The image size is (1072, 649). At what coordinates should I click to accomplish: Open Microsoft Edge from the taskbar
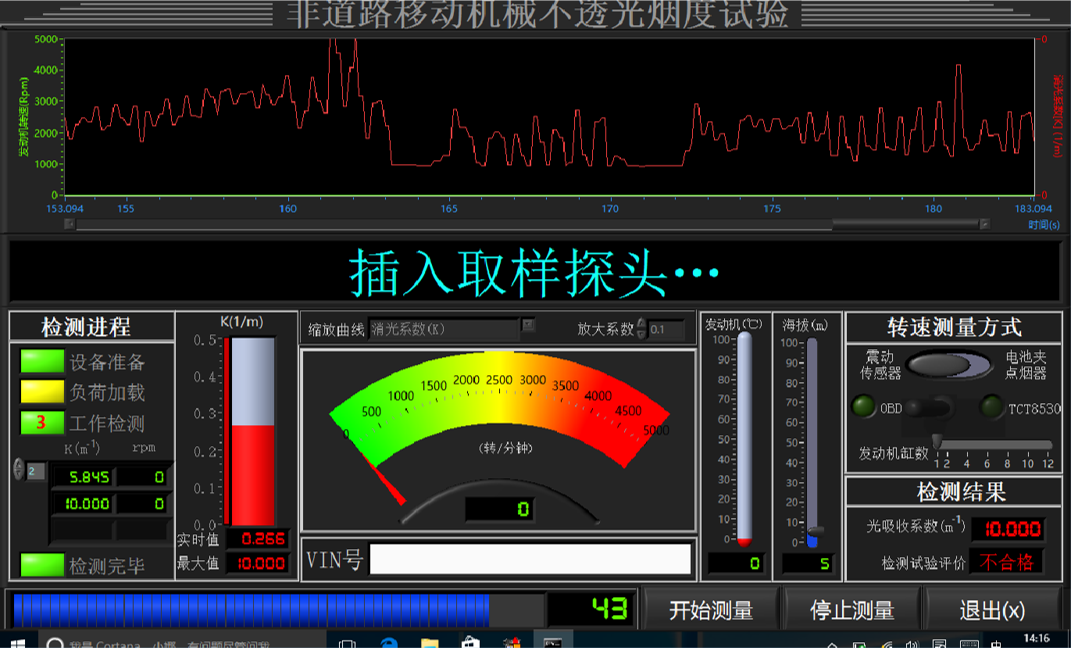coord(389,642)
